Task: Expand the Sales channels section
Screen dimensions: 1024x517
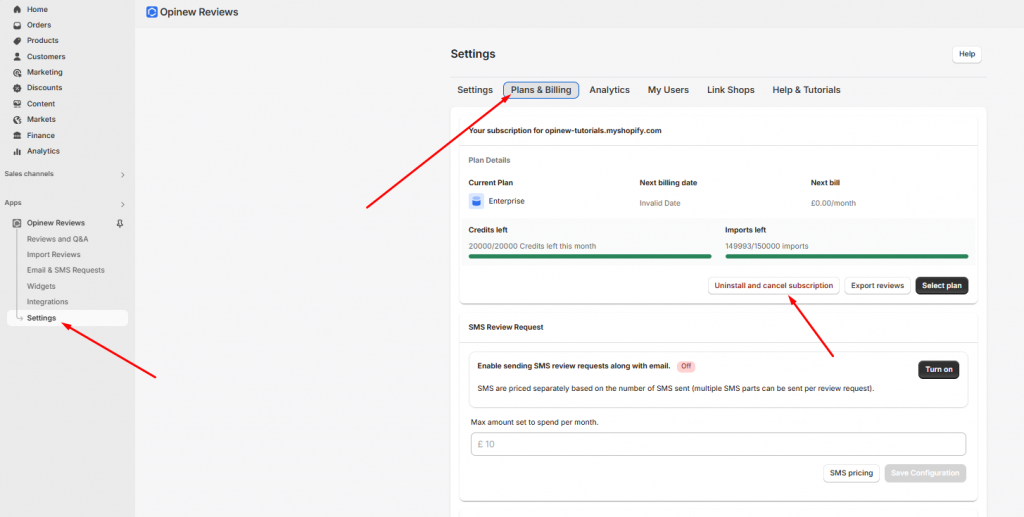Action: pos(123,175)
